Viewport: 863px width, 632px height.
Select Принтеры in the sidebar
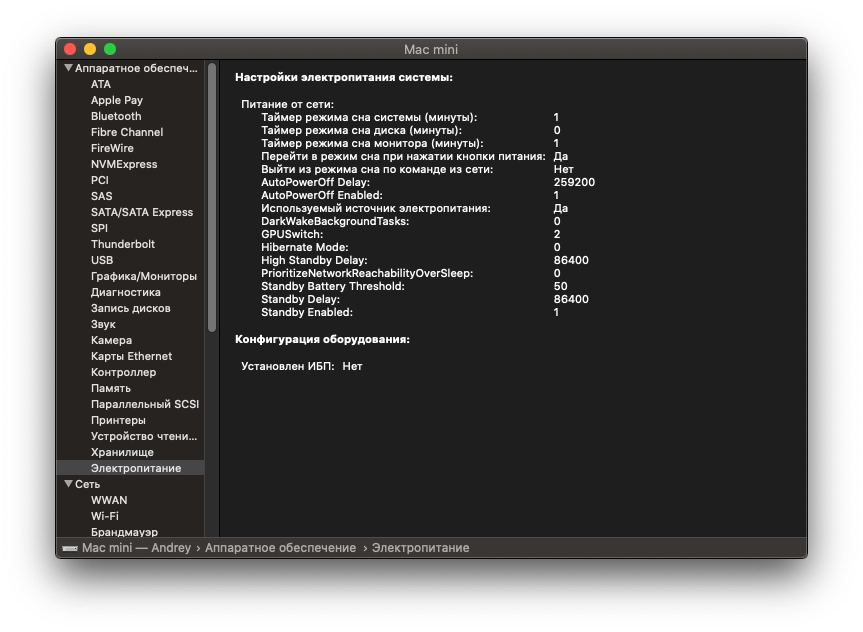click(x=118, y=419)
